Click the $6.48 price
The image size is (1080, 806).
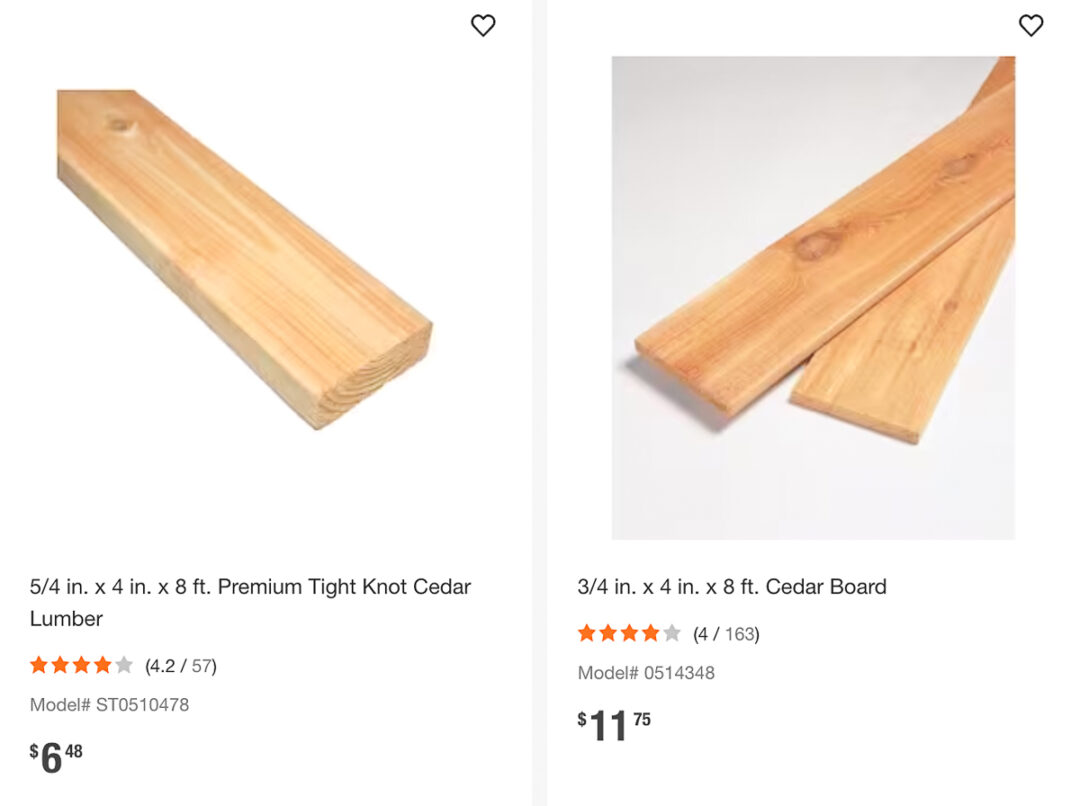(56, 757)
